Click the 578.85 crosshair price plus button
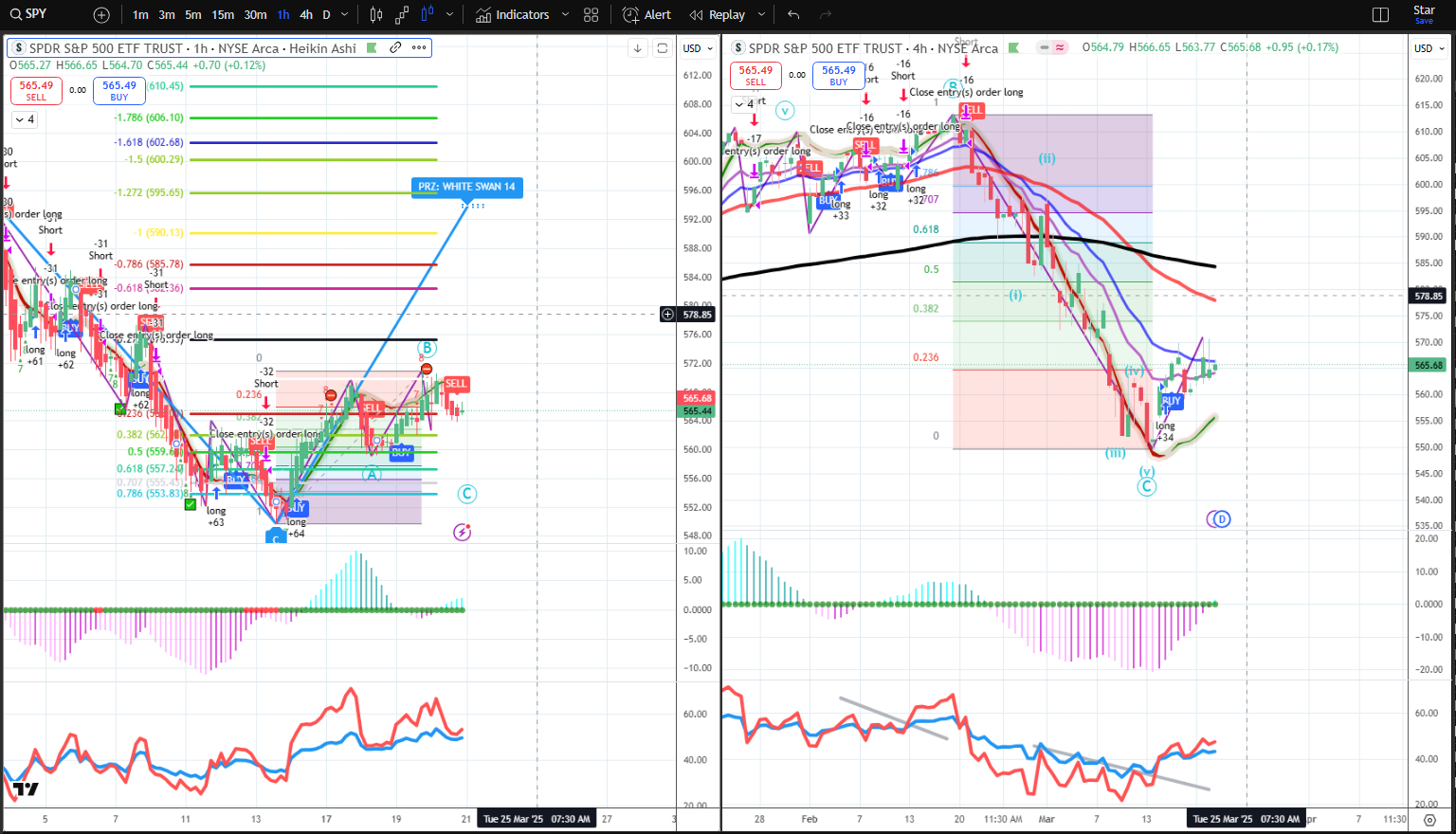This screenshot has height=834, width=1456. pos(668,314)
